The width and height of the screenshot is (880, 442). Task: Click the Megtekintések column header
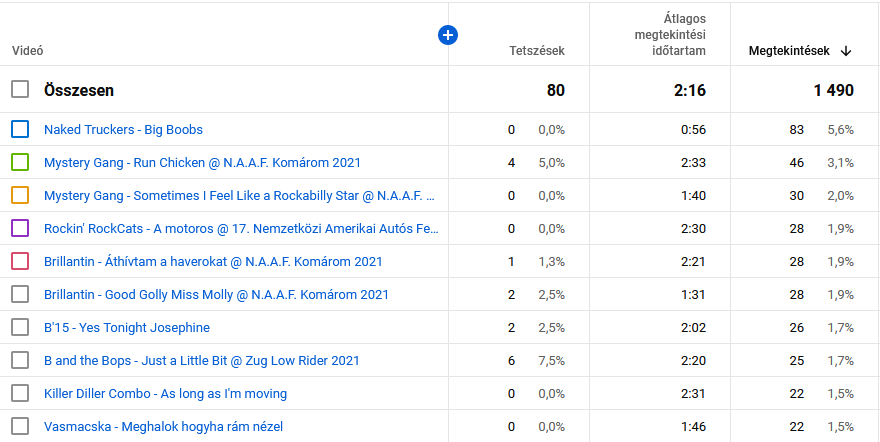[x=789, y=51]
